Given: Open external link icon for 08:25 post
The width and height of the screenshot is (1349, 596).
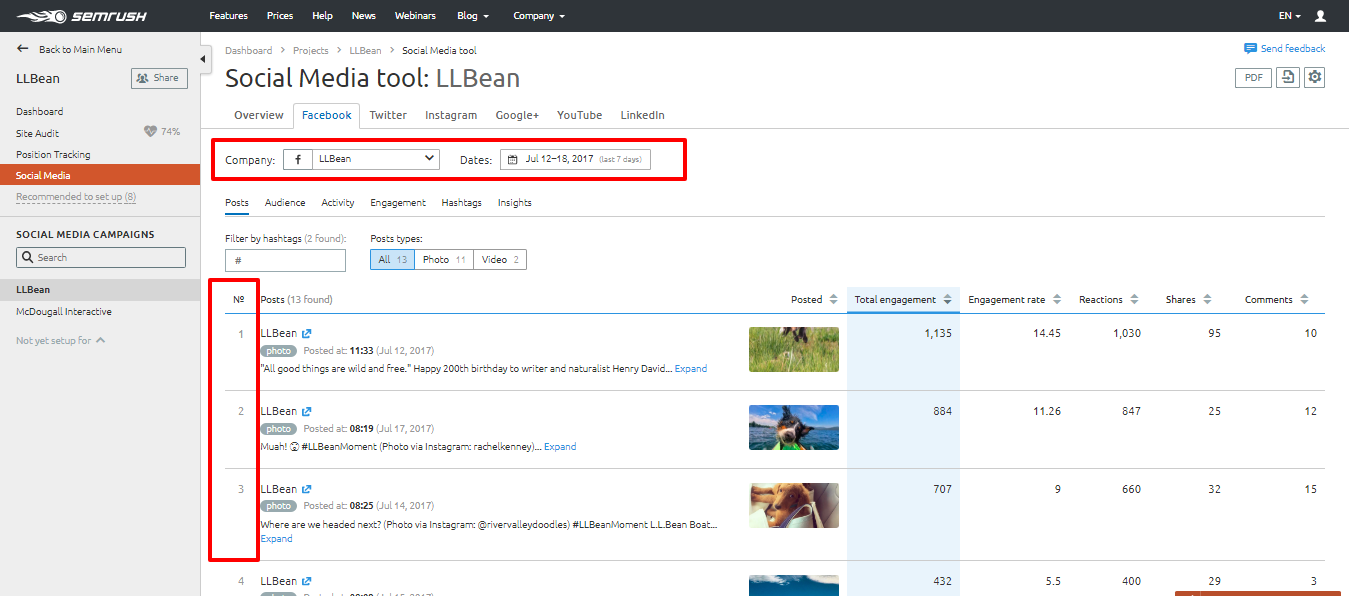Looking at the screenshot, I should pyautogui.click(x=307, y=490).
